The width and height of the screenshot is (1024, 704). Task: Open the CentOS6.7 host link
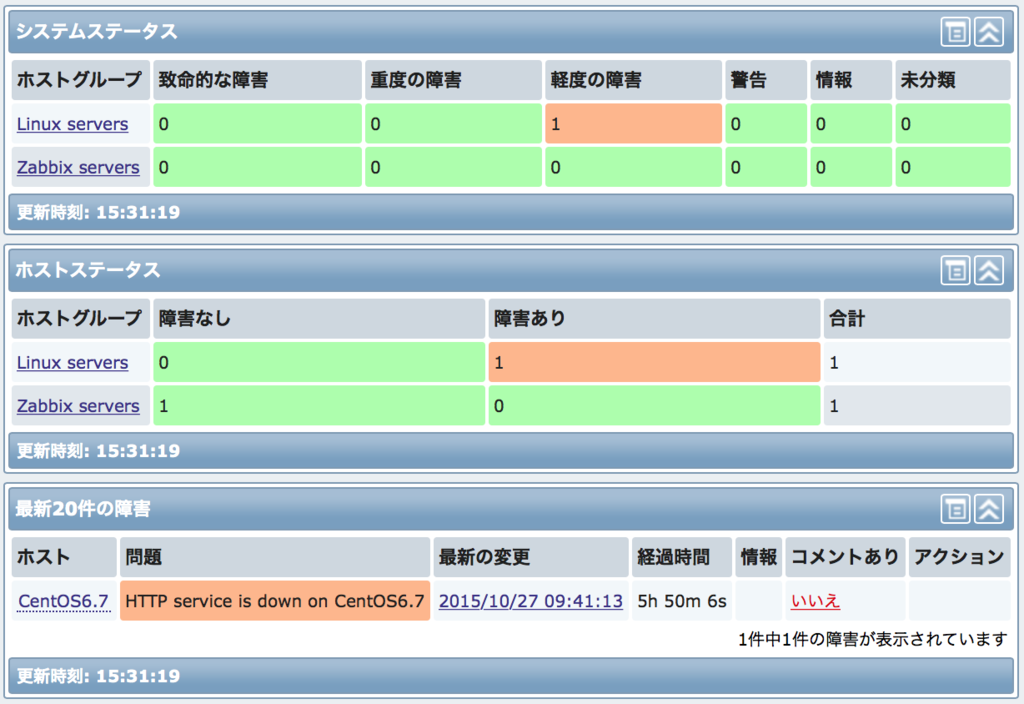(63, 601)
